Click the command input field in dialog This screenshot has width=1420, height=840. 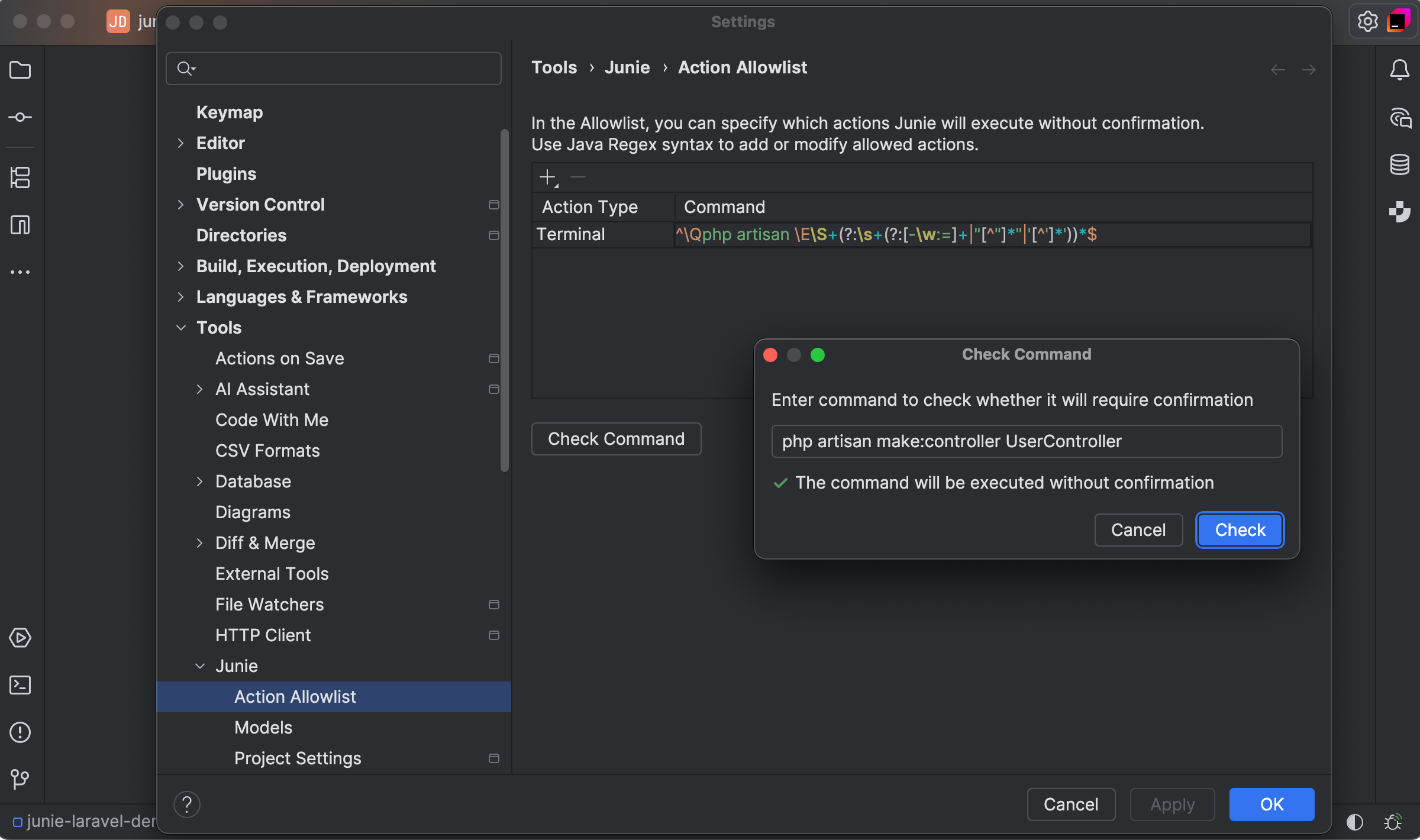1027,441
